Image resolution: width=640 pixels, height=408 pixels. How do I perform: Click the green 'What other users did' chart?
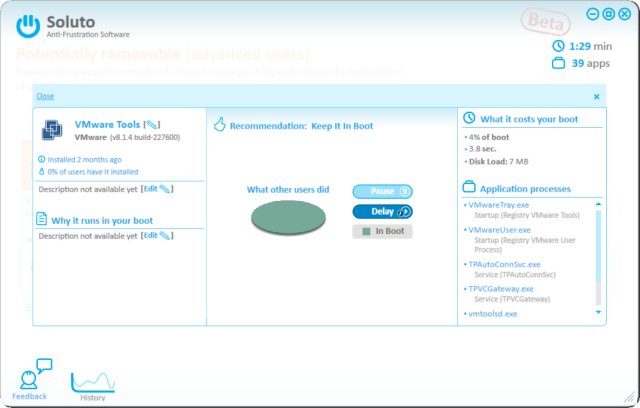297,217
